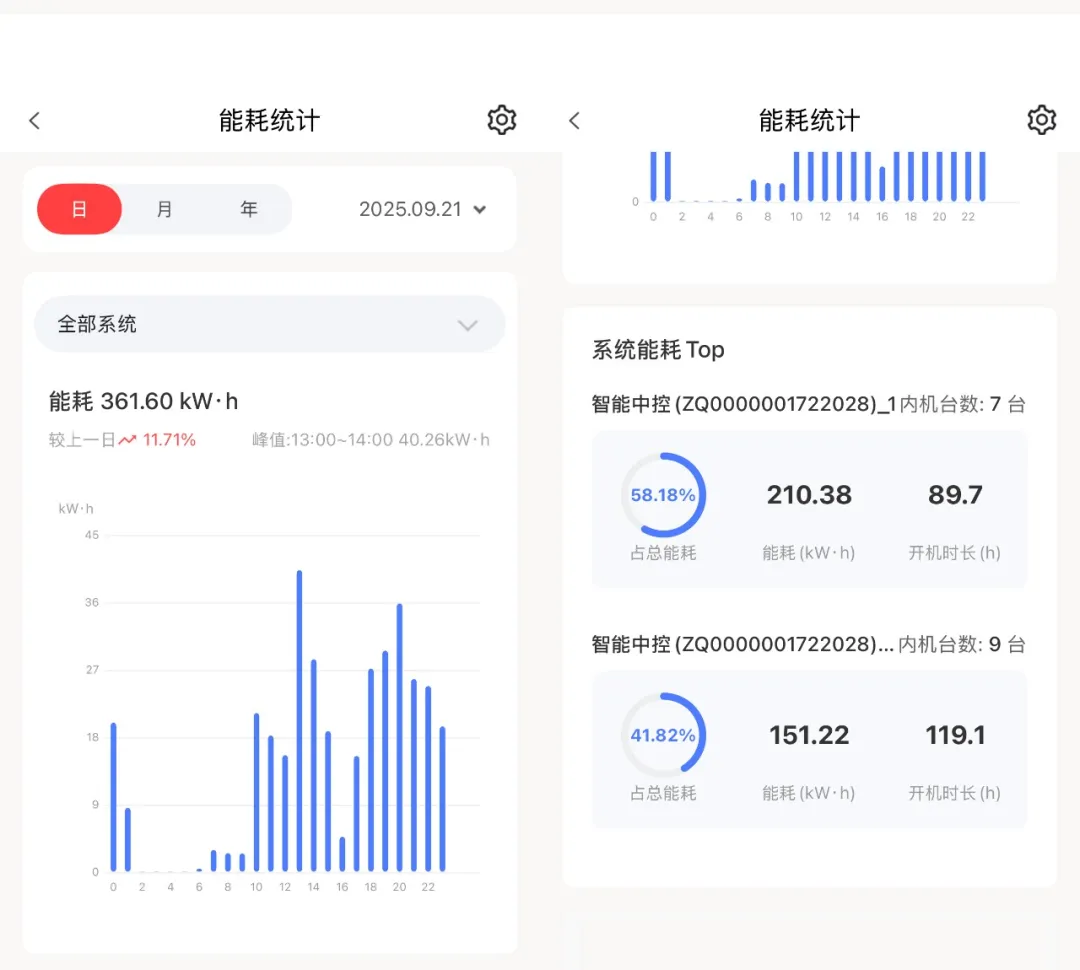The width and height of the screenshot is (1080, 970).
Task: Tap the back arrow on left screen
Action: 34,121
